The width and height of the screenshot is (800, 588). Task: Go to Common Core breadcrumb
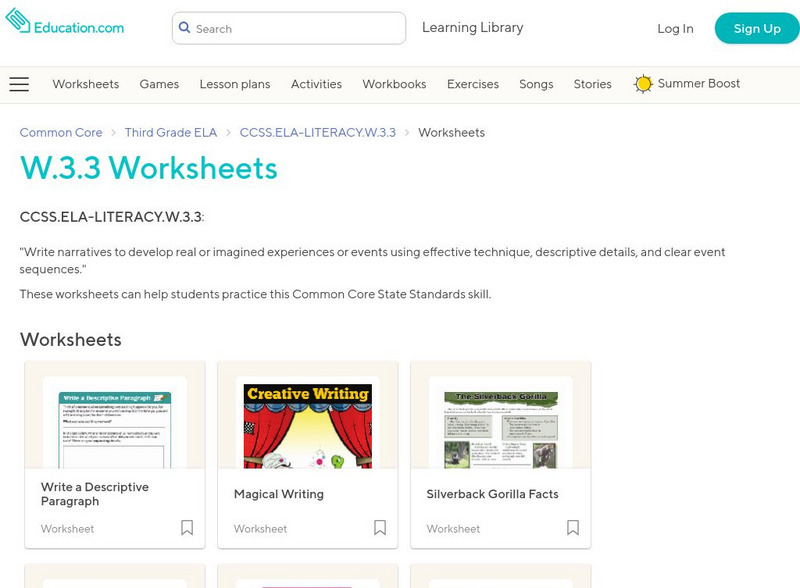[61, 133]
